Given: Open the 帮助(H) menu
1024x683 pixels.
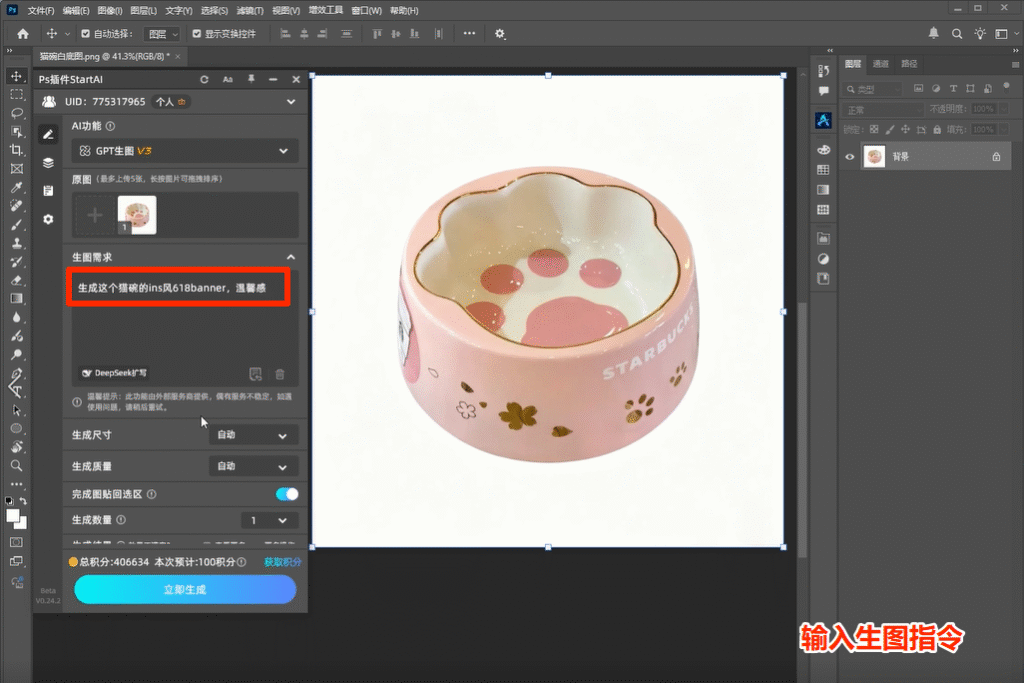Looking at the screenshot, I should tap(404, 10).
